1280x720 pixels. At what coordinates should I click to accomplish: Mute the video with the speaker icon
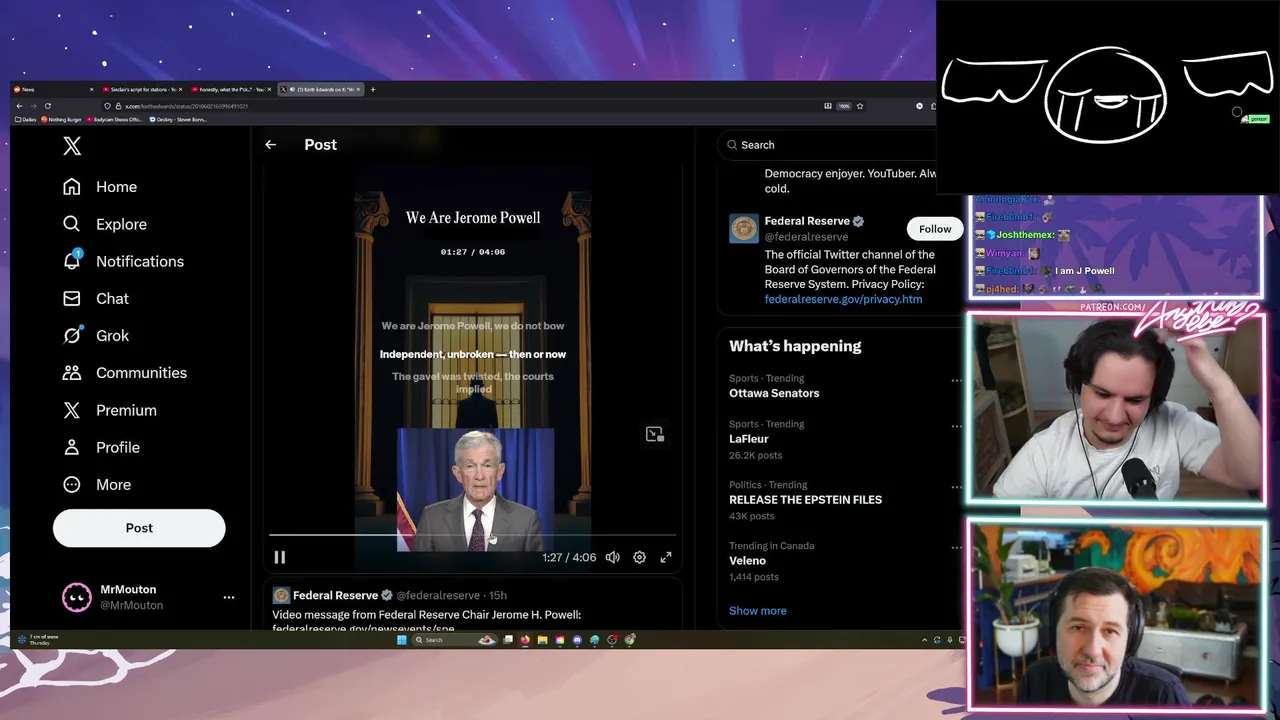tap(612, 557)
